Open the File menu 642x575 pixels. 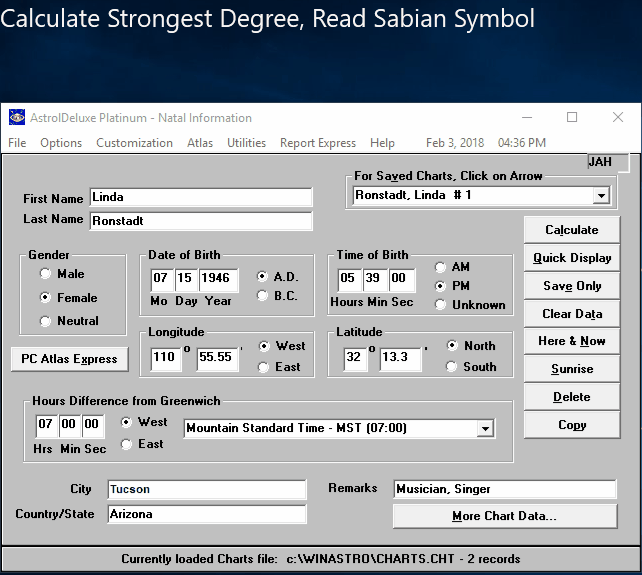click(17, 143)
